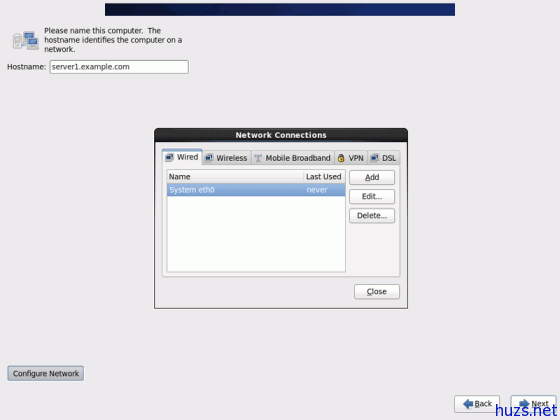Click the Back arrow icon
This screenshot has height=420, width=560.
coord(468,404)
